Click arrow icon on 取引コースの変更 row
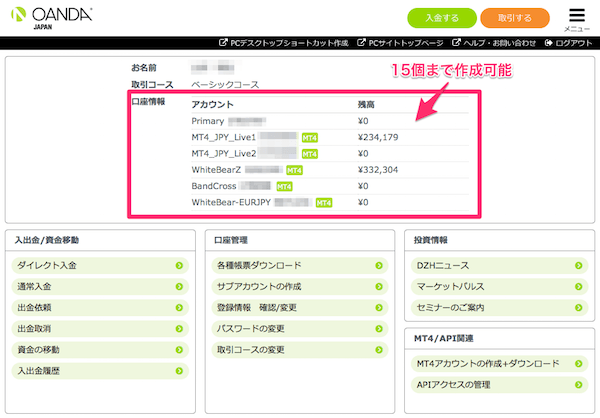The image size is (600, 418). coord(379,350)
